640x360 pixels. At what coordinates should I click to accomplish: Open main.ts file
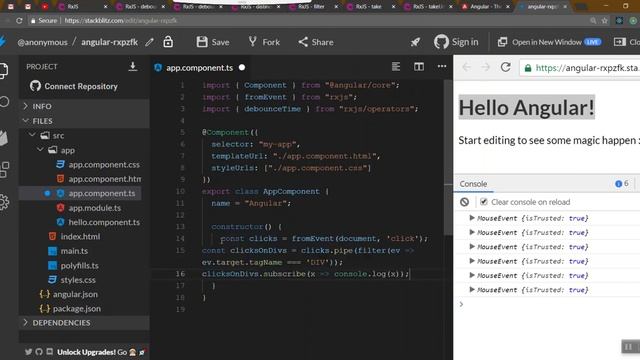tap(68, 251)
